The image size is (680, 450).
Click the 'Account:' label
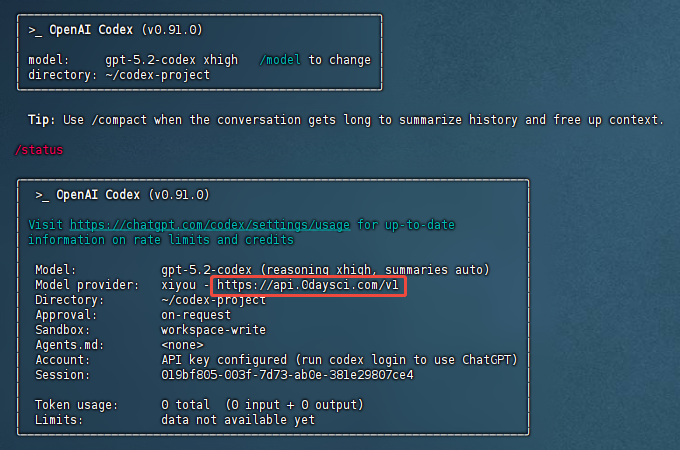coord(62,360)
